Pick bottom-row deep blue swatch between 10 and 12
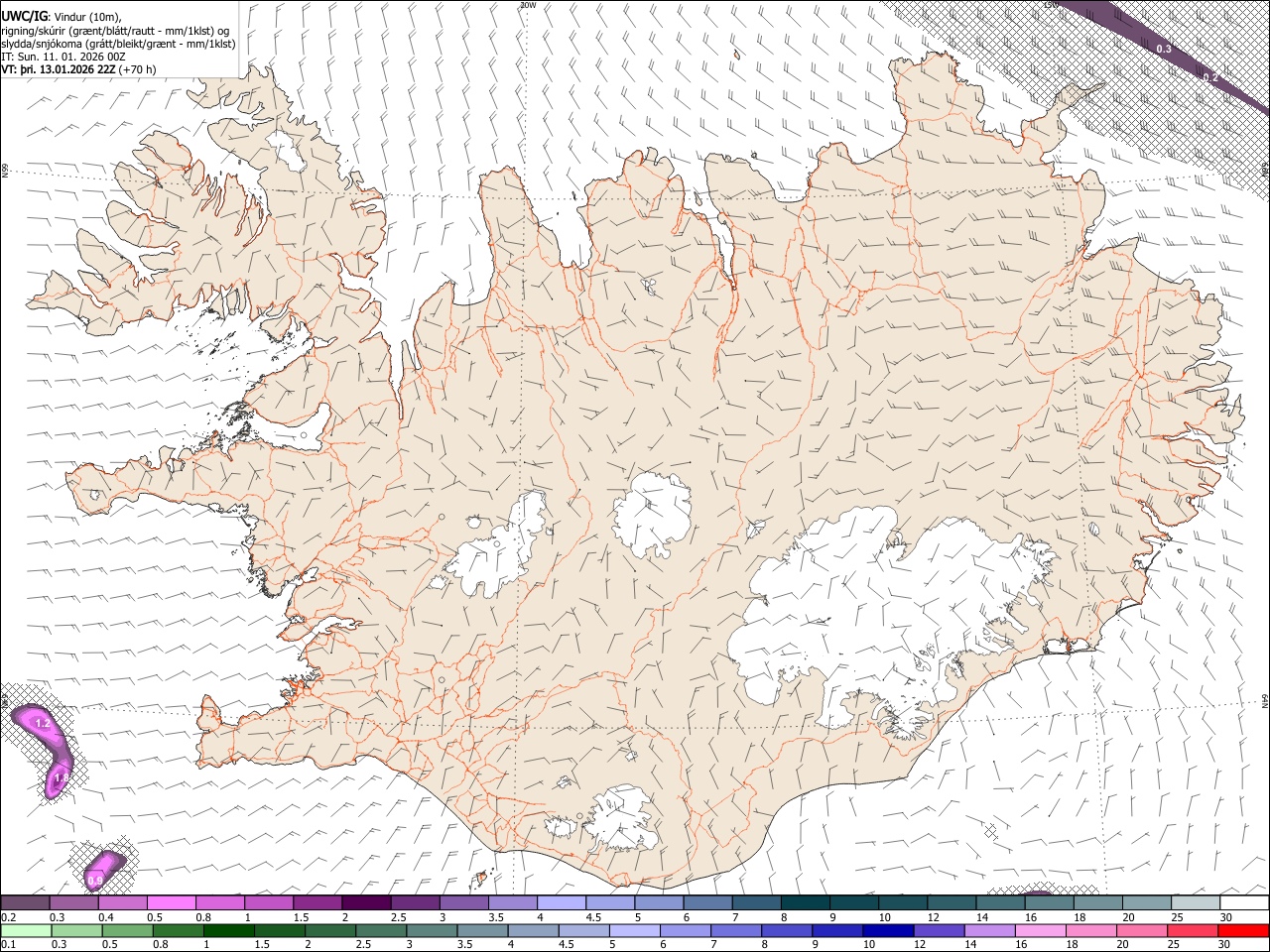The image size is (1270, 952). (x=887, y=930)
